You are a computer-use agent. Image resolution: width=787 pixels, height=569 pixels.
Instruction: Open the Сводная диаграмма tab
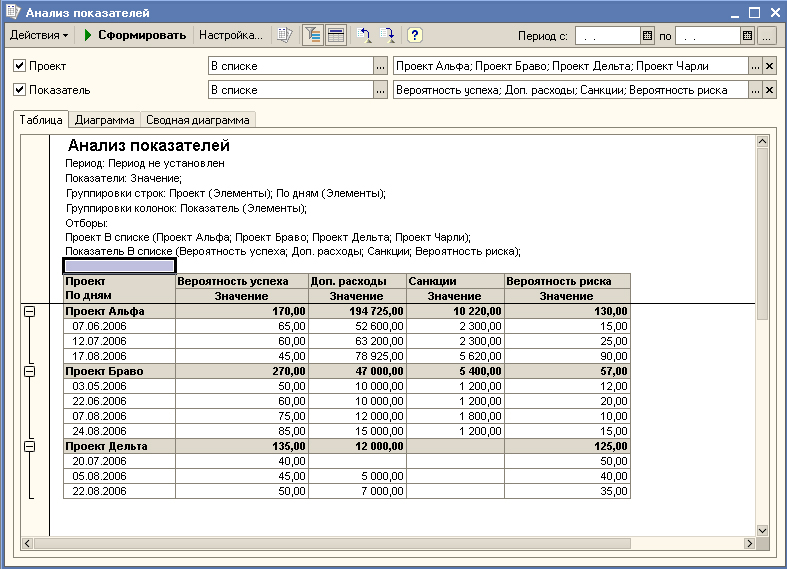pos(198,120)
